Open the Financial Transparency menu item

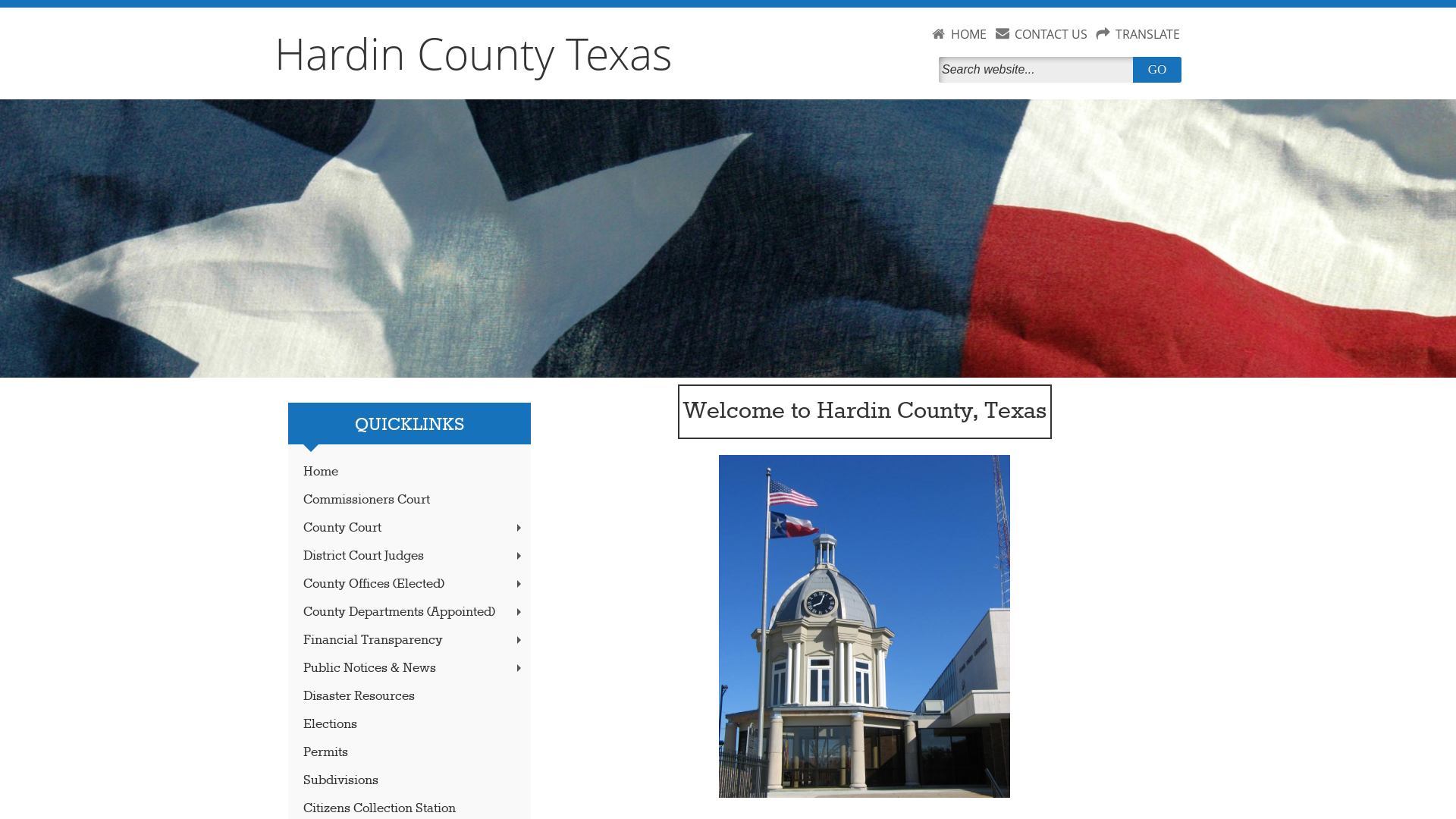[372, 640]
